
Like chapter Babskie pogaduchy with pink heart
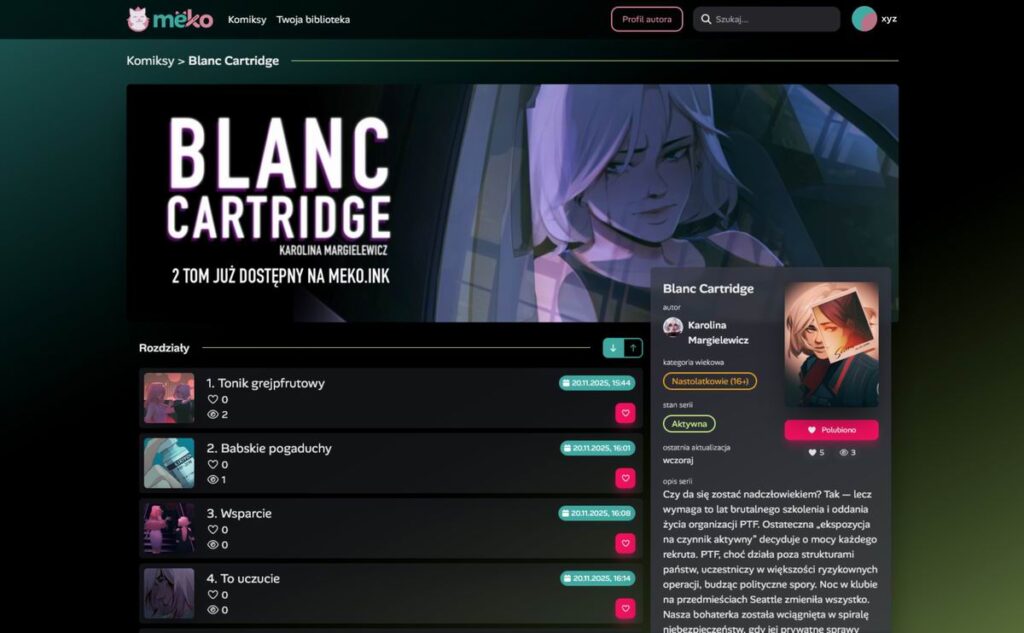(625, 478)
